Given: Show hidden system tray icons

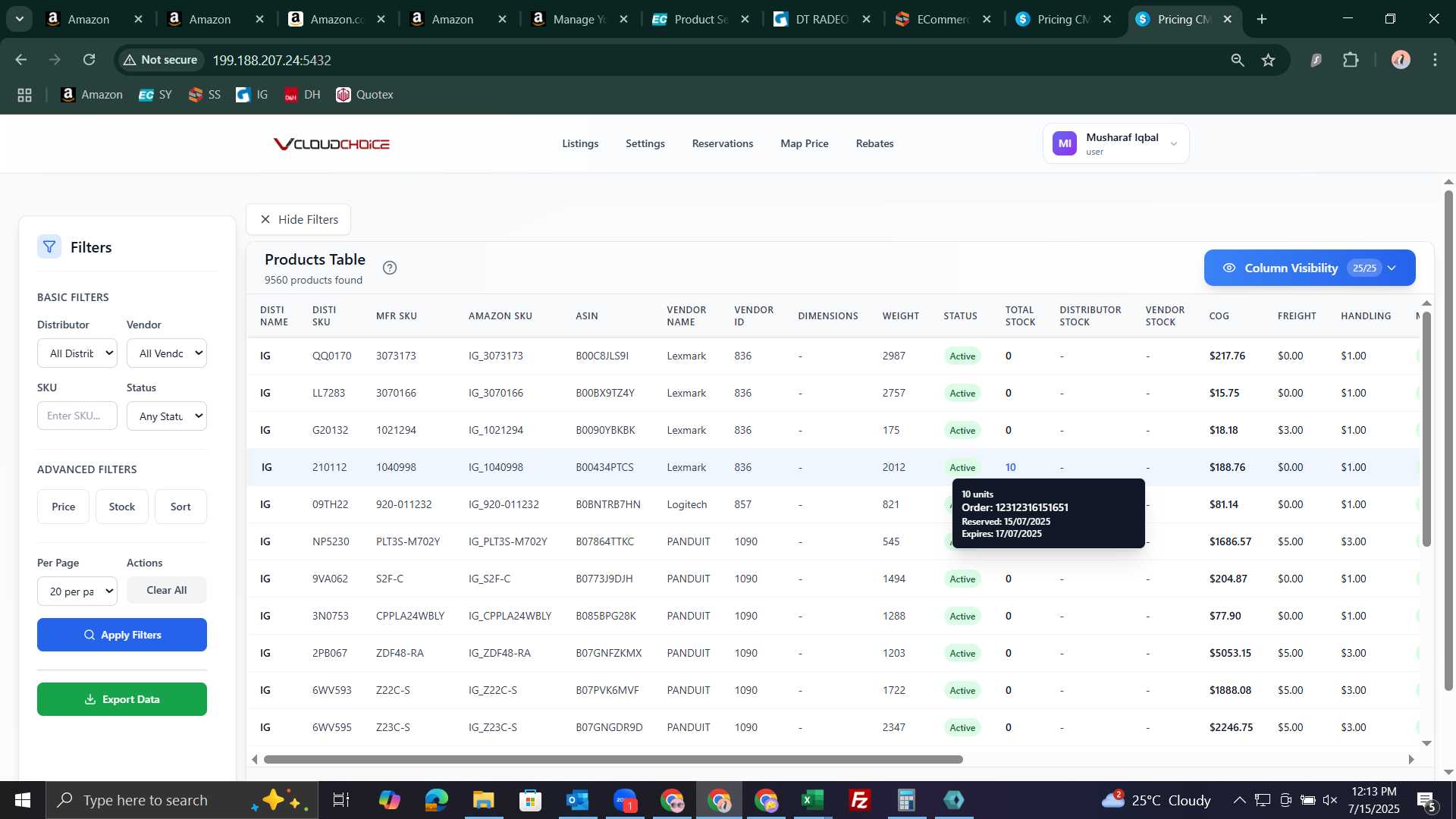Looking at the screenshot, I should tap(1239, 800).
